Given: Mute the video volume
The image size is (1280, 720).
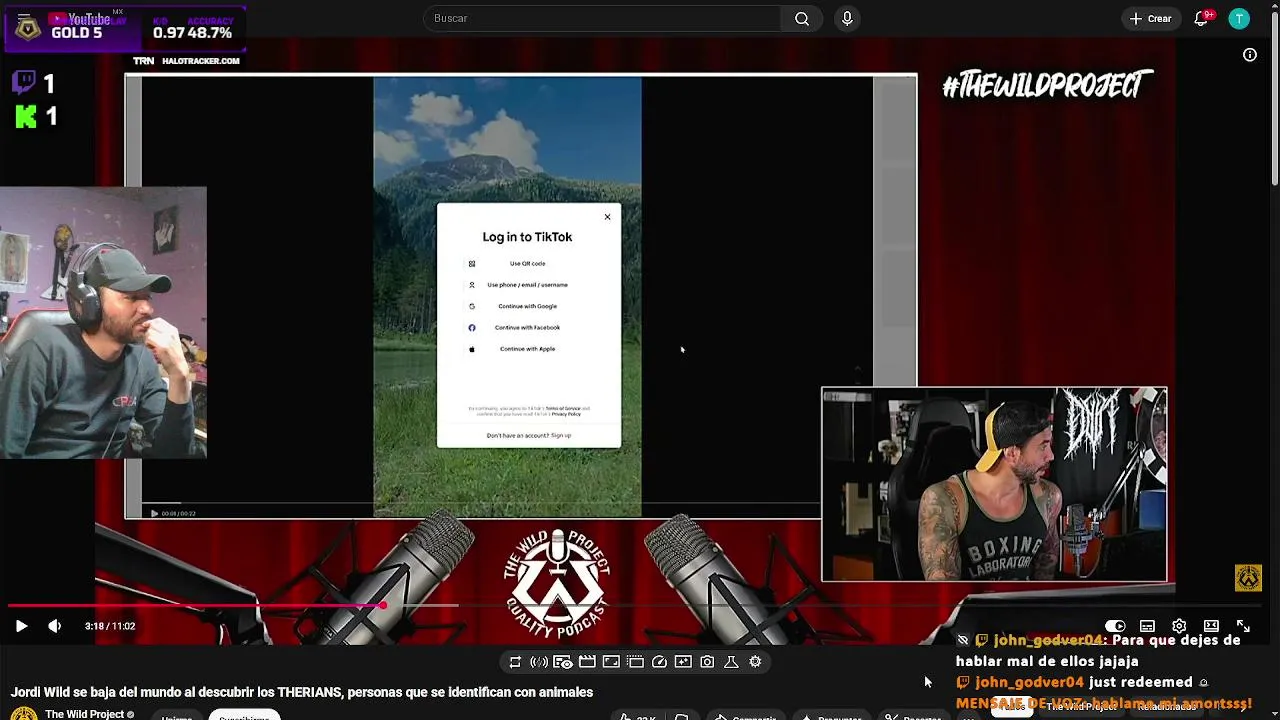Looking at the screenshot, I should (x=54, y=626).
